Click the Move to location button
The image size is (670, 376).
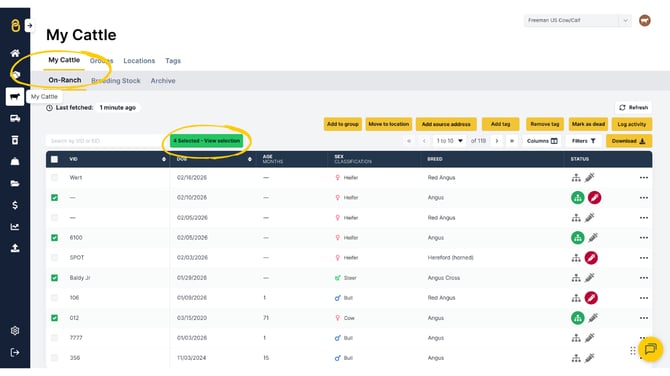(388, 124)
